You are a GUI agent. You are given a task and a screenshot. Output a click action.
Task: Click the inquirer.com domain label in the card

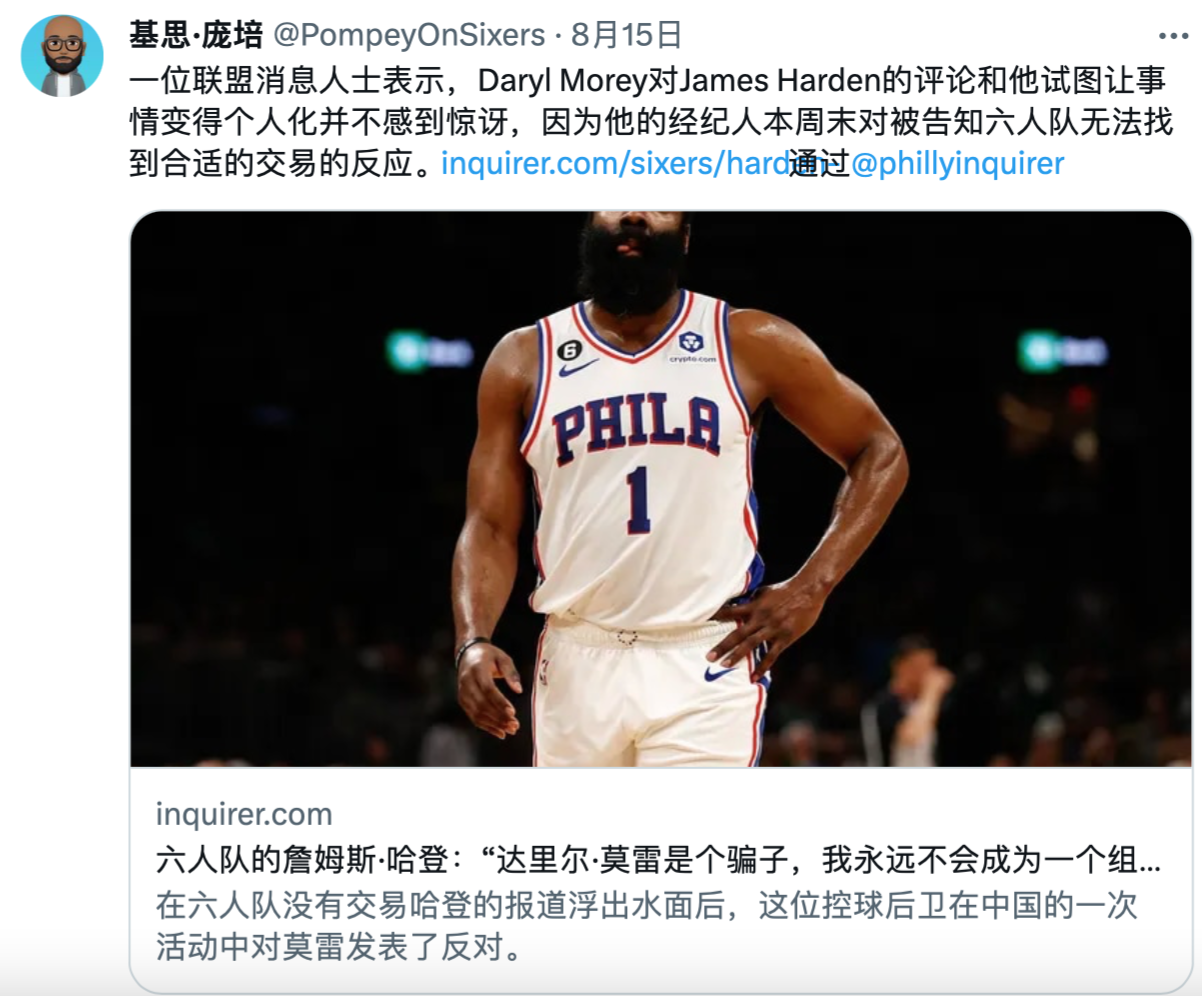pyautogui.click(x=244, y=814)
